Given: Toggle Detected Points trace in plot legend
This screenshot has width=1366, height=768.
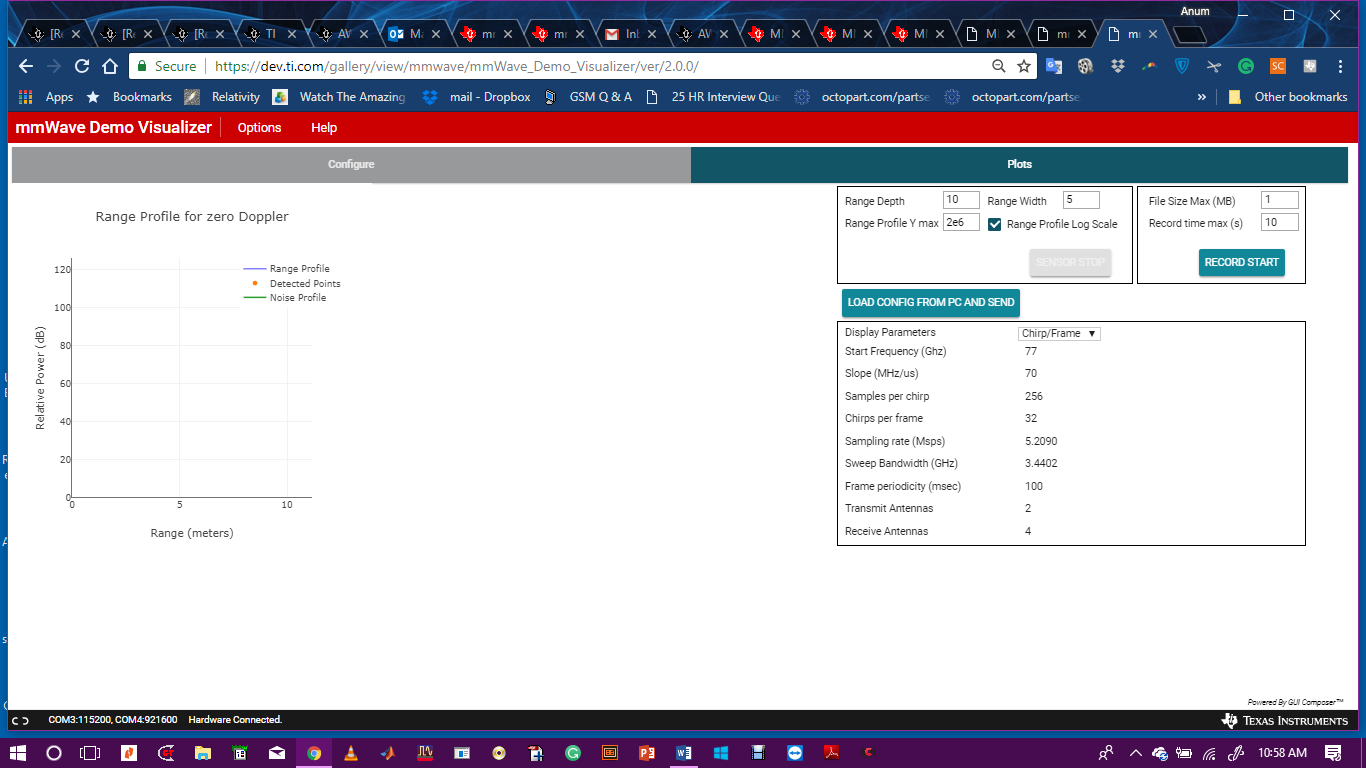Looking at the screenshot, I should (x=292, y=283).
